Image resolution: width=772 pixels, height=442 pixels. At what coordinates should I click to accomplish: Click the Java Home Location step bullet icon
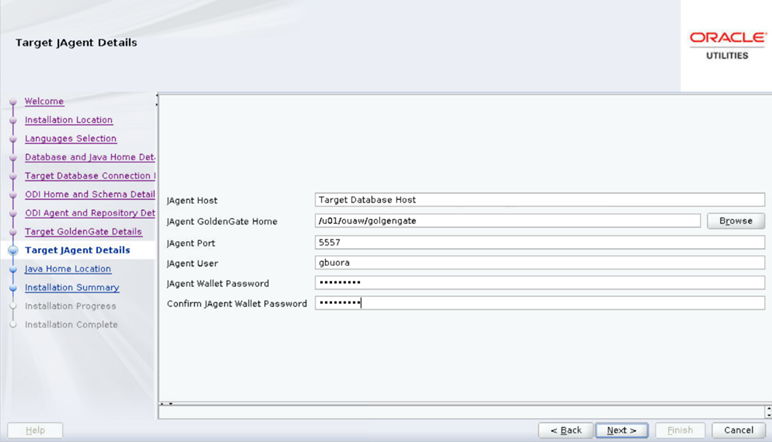point(13,270)
